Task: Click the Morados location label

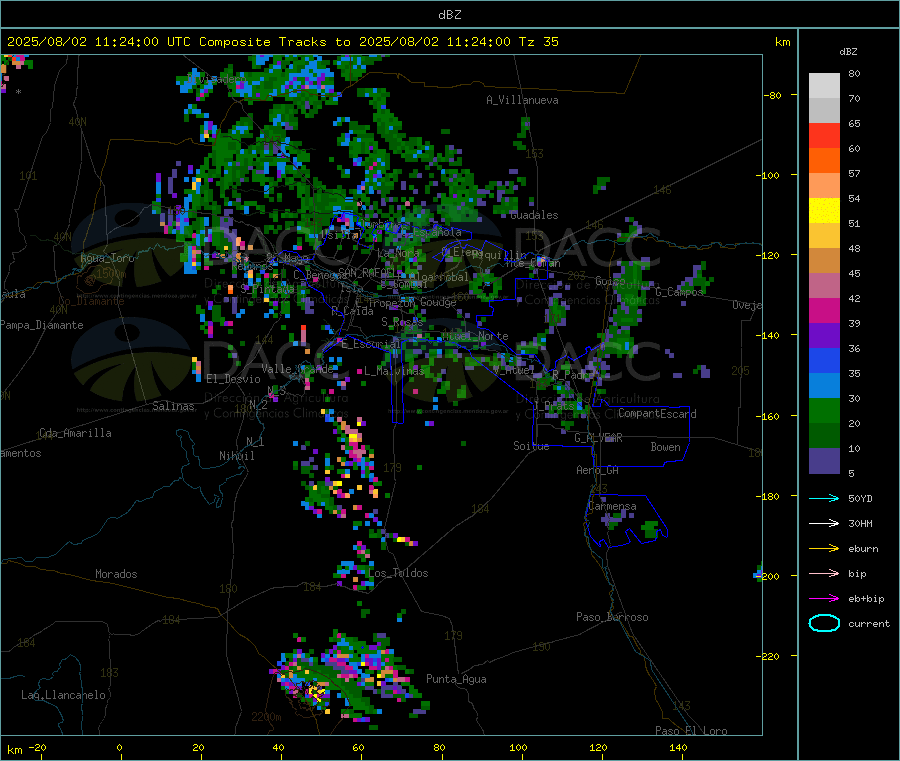Action: point(116,574)
